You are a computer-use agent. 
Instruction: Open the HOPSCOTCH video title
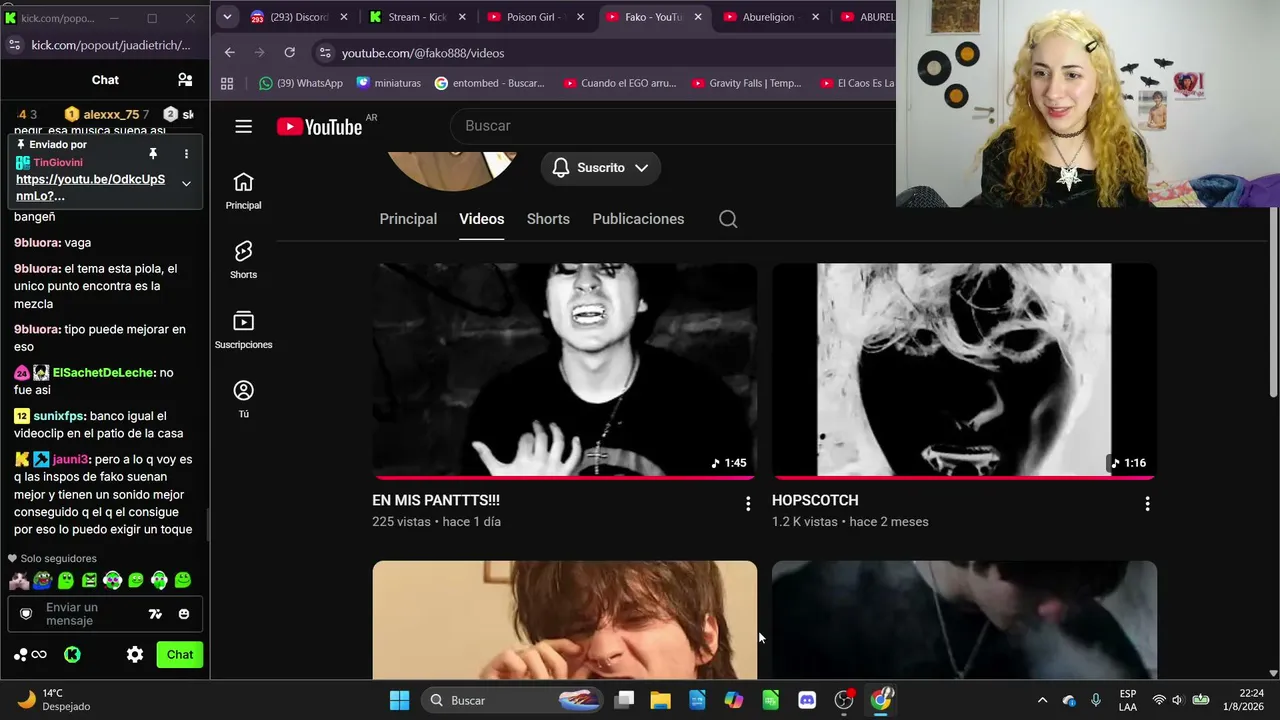point(815,500)
